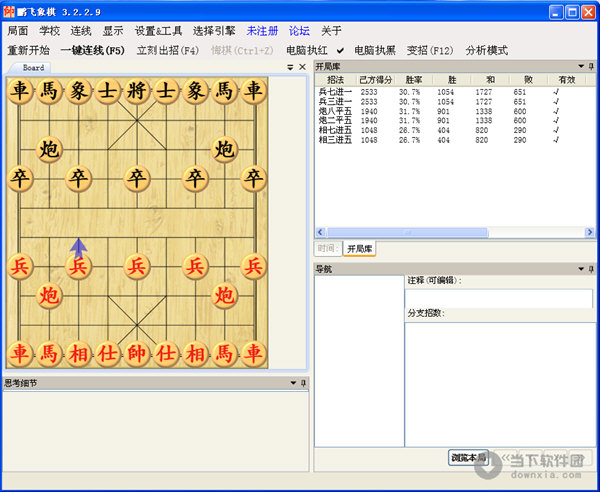This screenshot has height=492, width=600.
Task: Click the red 帥 app icon in the title bar
Action: coord(8,12)
